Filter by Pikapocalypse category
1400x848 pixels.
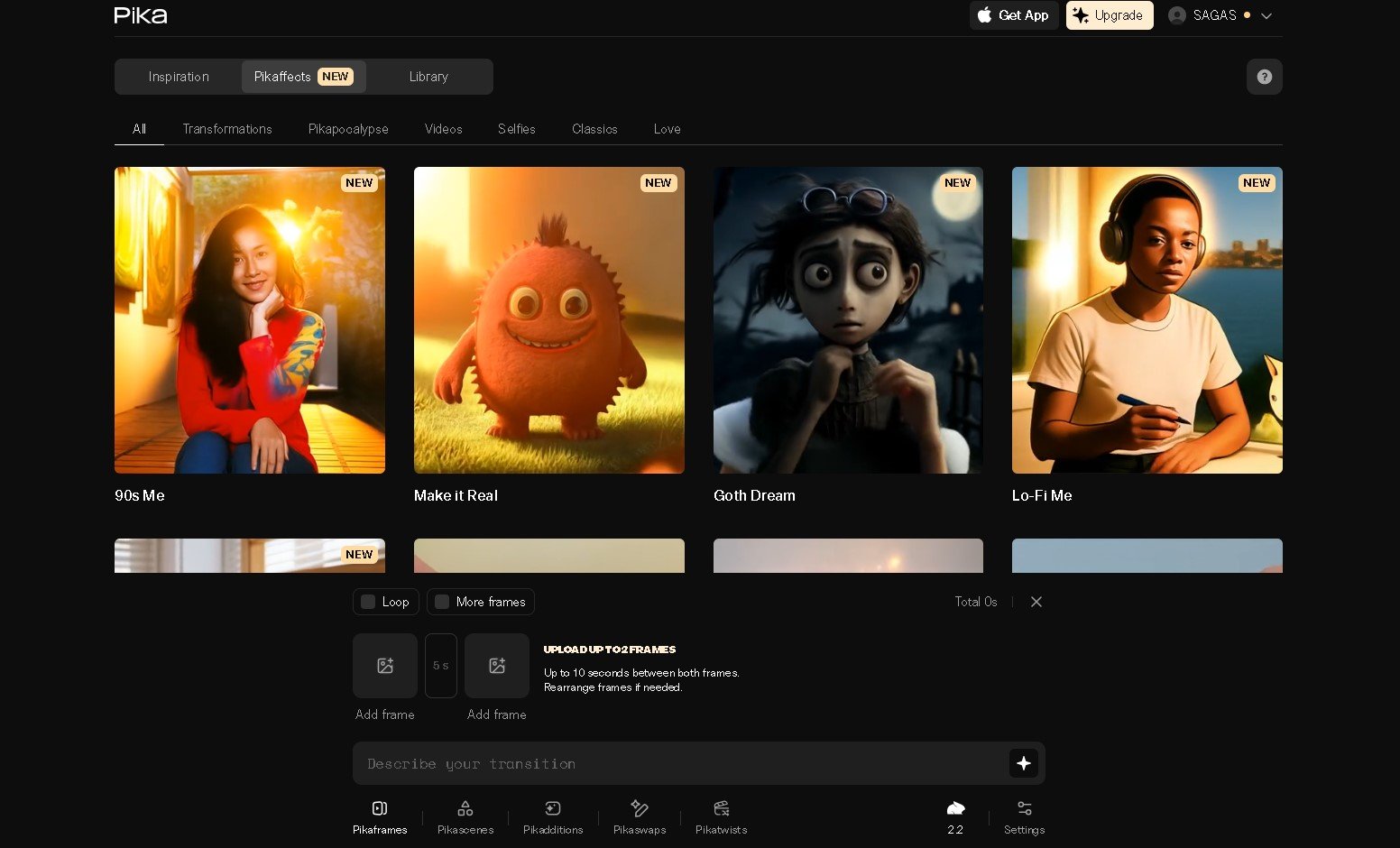click(348, 129)
